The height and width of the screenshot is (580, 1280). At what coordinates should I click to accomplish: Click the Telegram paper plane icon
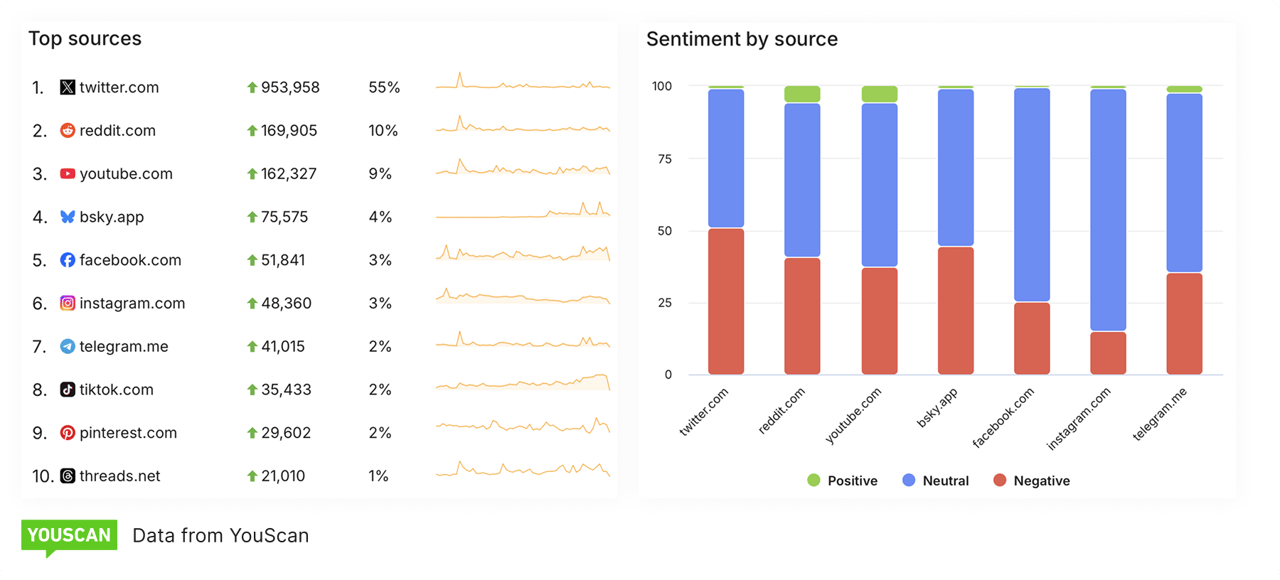coord(67,346)
